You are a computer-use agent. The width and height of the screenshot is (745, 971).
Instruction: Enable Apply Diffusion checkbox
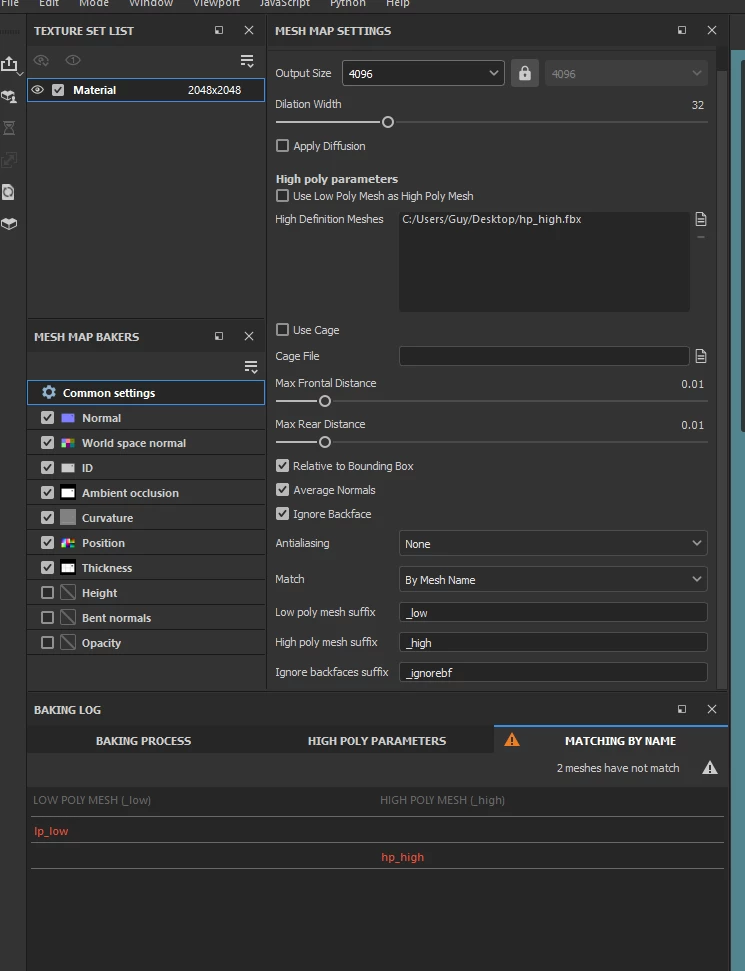(x=282, y=146)
